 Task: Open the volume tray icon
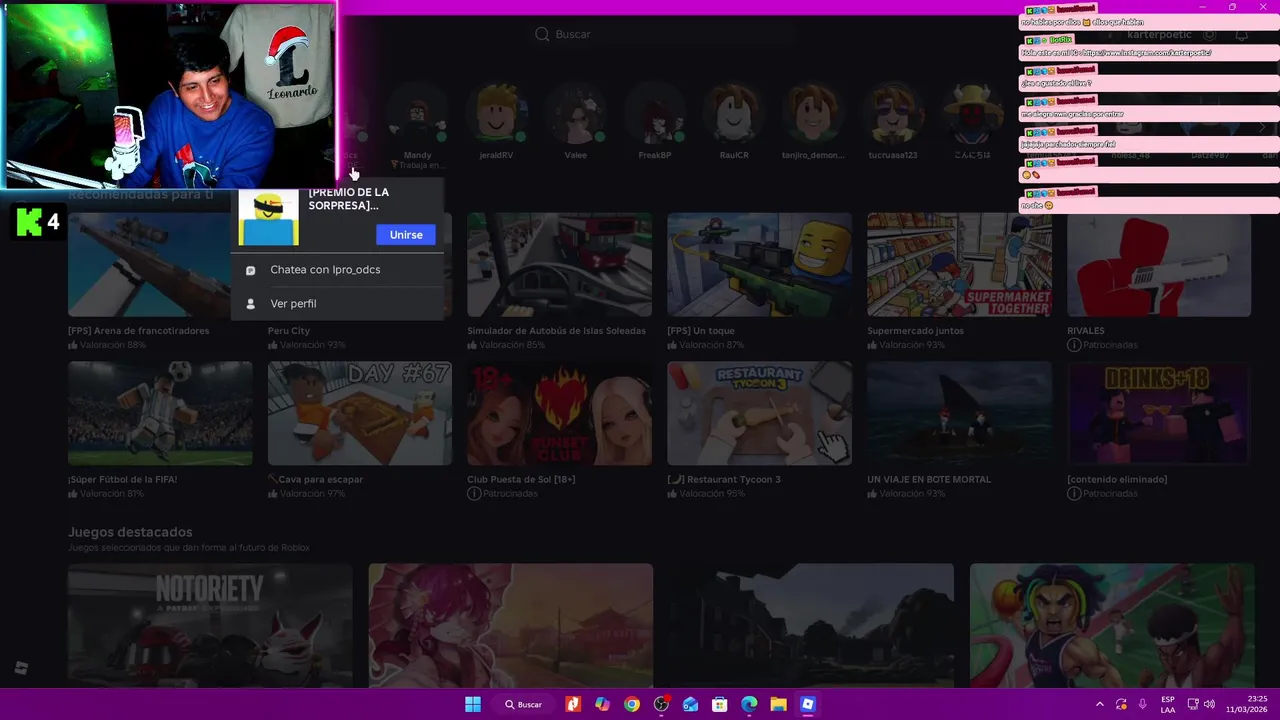click(x=1210, y=704)
